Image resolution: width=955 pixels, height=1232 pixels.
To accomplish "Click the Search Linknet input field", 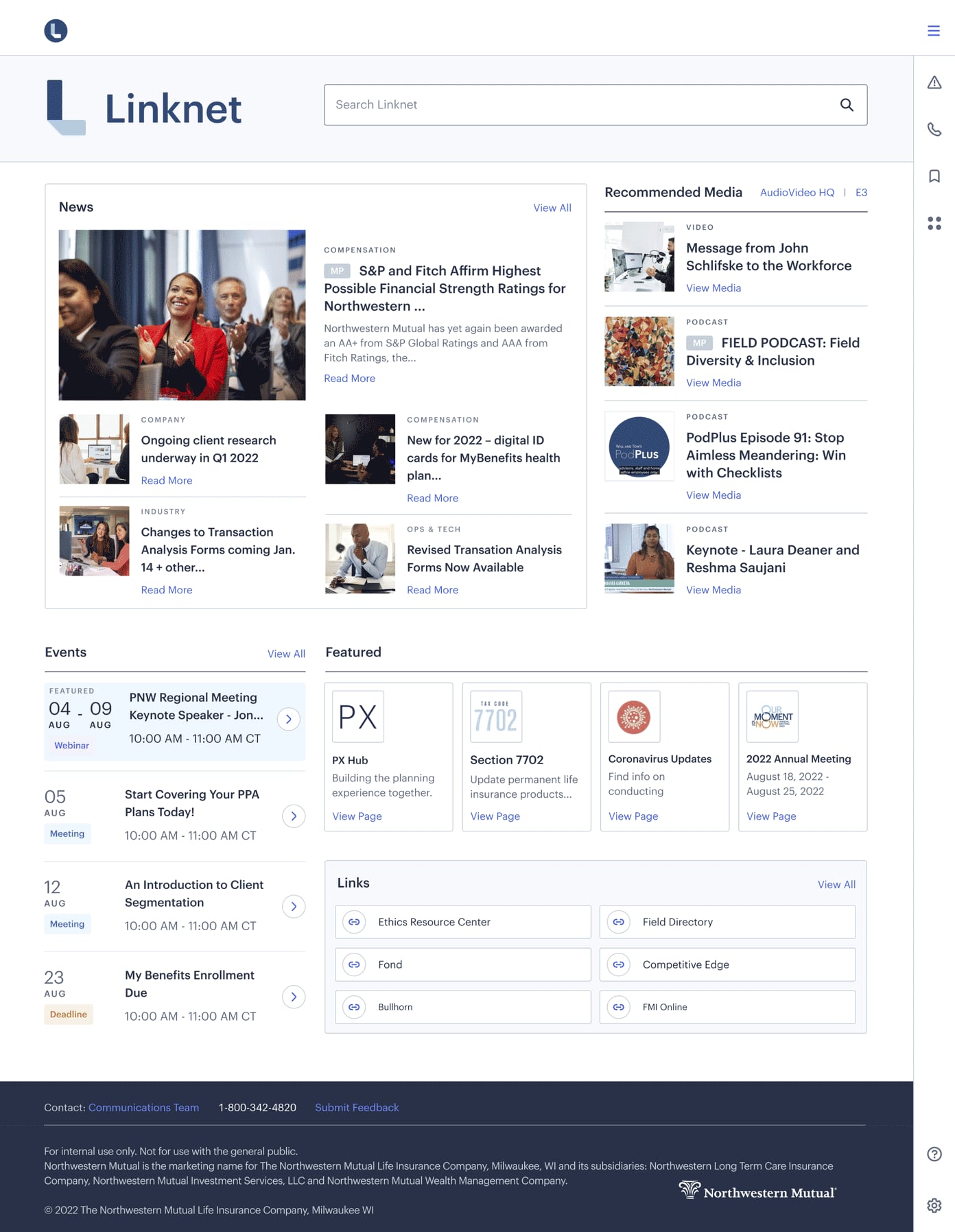I will coord(596,105).
